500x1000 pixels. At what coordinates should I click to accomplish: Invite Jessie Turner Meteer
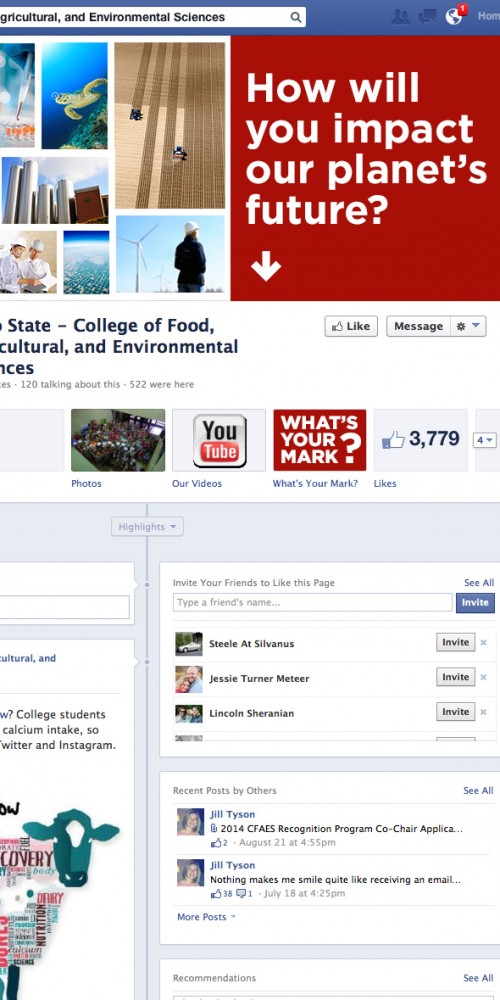[455, 677]
